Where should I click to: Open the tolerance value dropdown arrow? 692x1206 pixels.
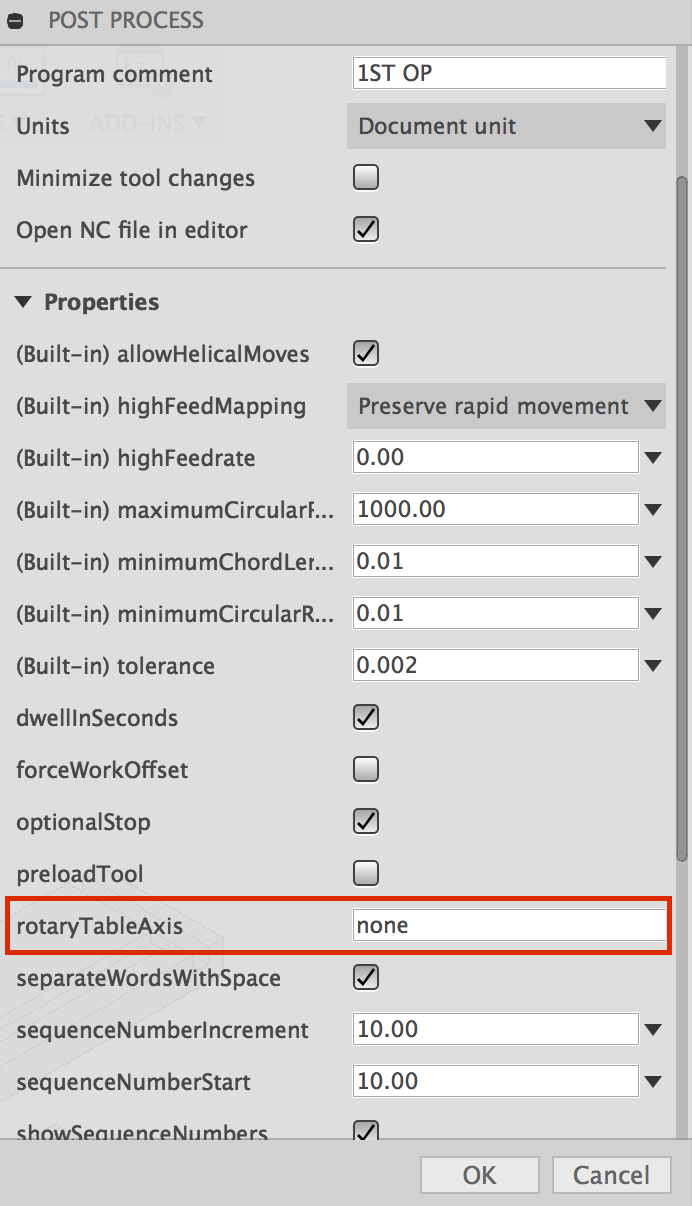(x=655, y=665)
